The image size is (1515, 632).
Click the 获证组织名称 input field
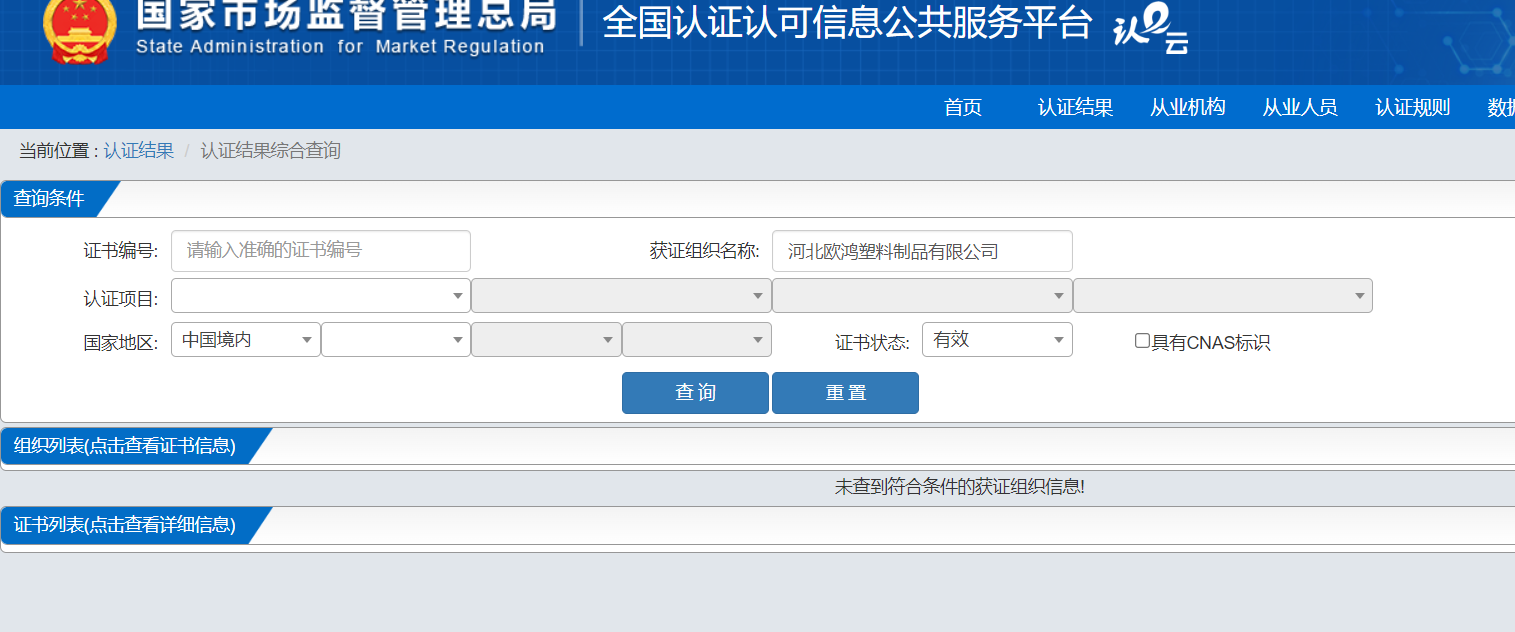tap(922, 251)
